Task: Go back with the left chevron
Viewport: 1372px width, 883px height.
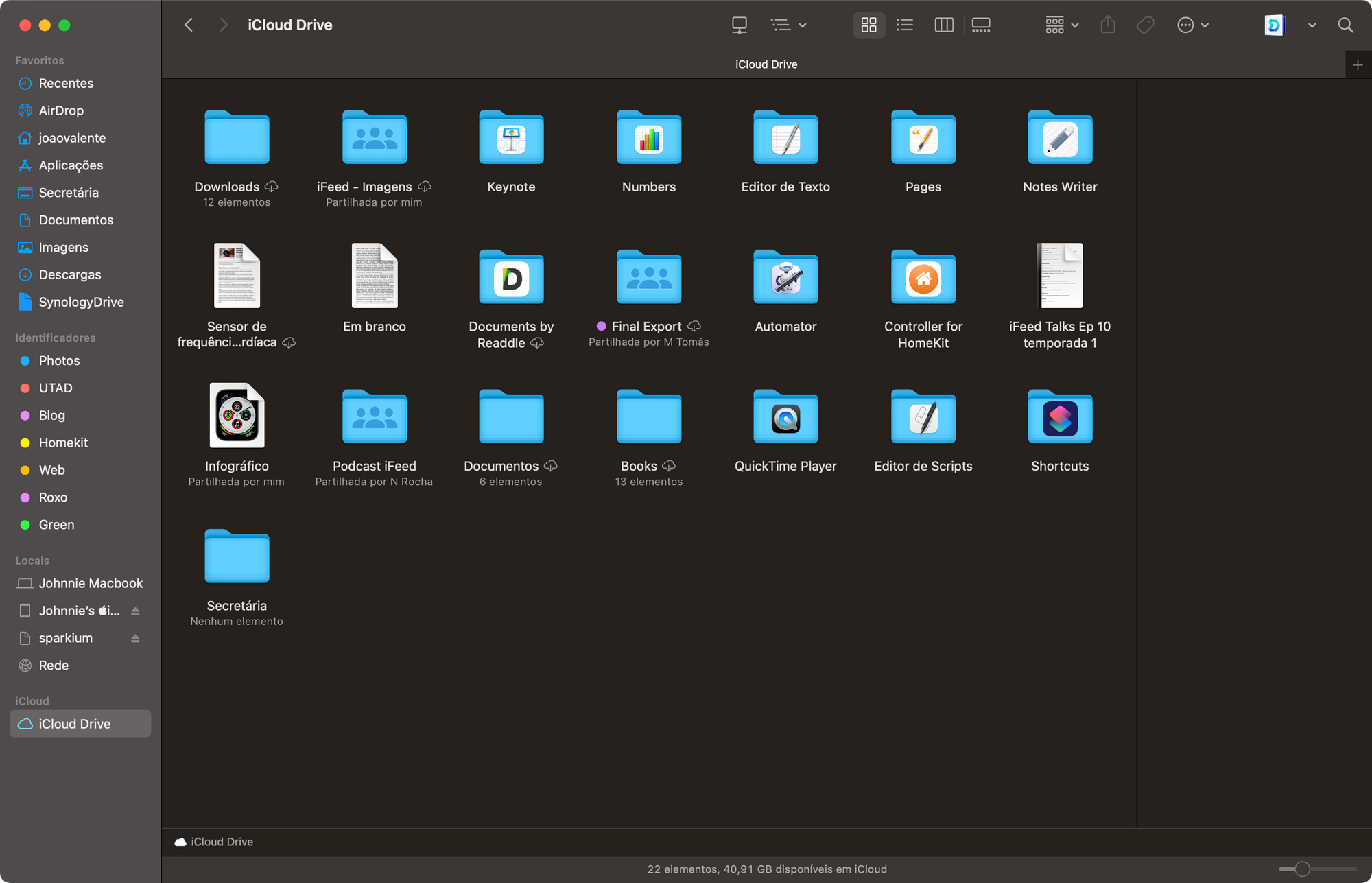Action: tap(189, 25)
